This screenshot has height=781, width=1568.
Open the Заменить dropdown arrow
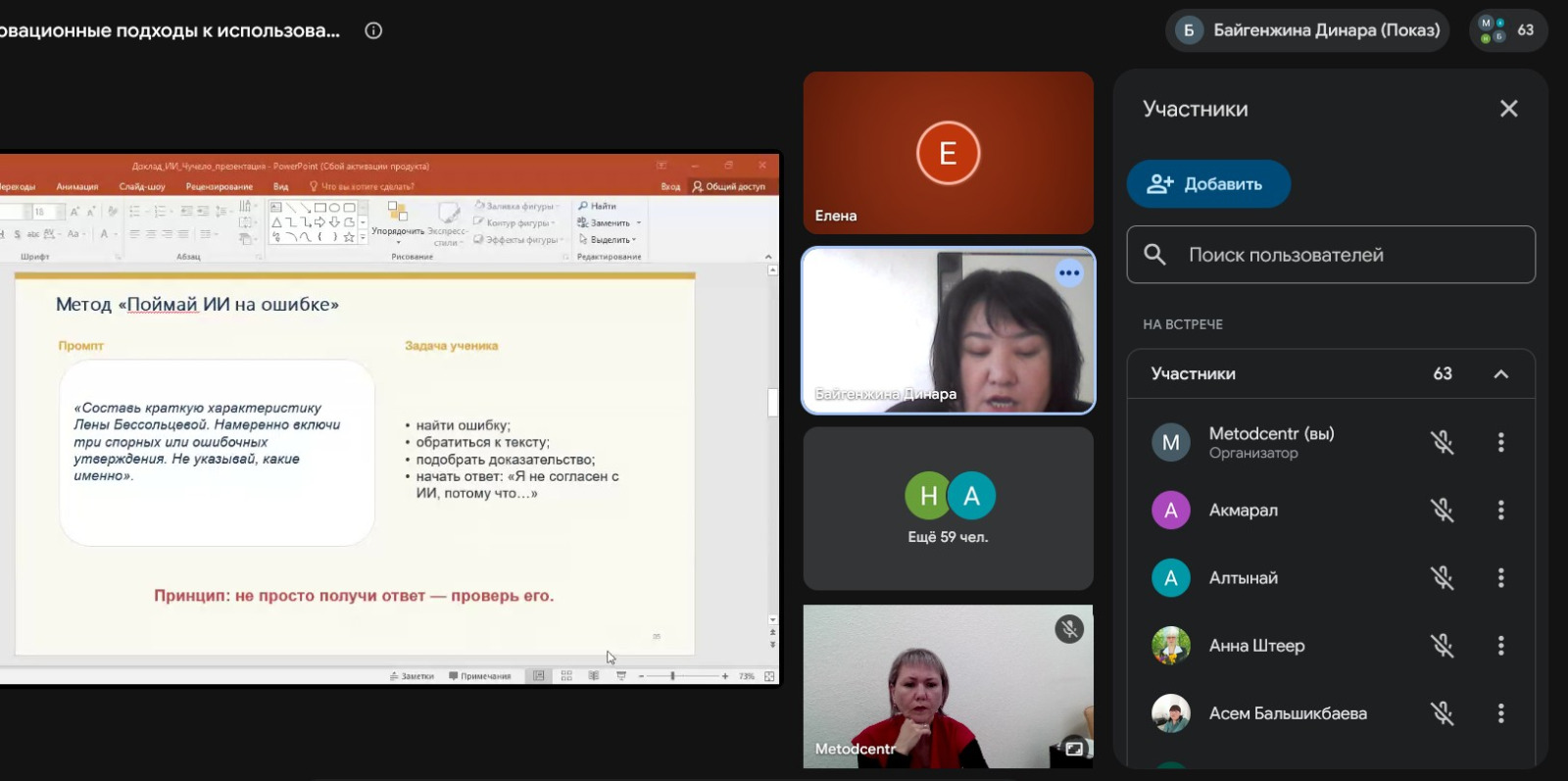pos(639,223)
